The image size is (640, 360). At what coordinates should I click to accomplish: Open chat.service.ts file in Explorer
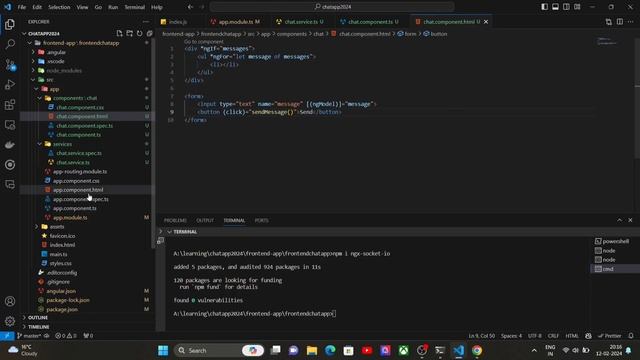pyautogui.click(x=73, y=162)
